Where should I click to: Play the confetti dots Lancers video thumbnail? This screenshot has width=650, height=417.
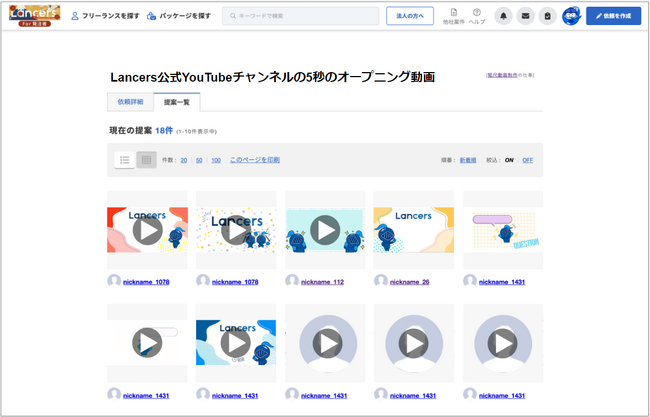(236, 230)
